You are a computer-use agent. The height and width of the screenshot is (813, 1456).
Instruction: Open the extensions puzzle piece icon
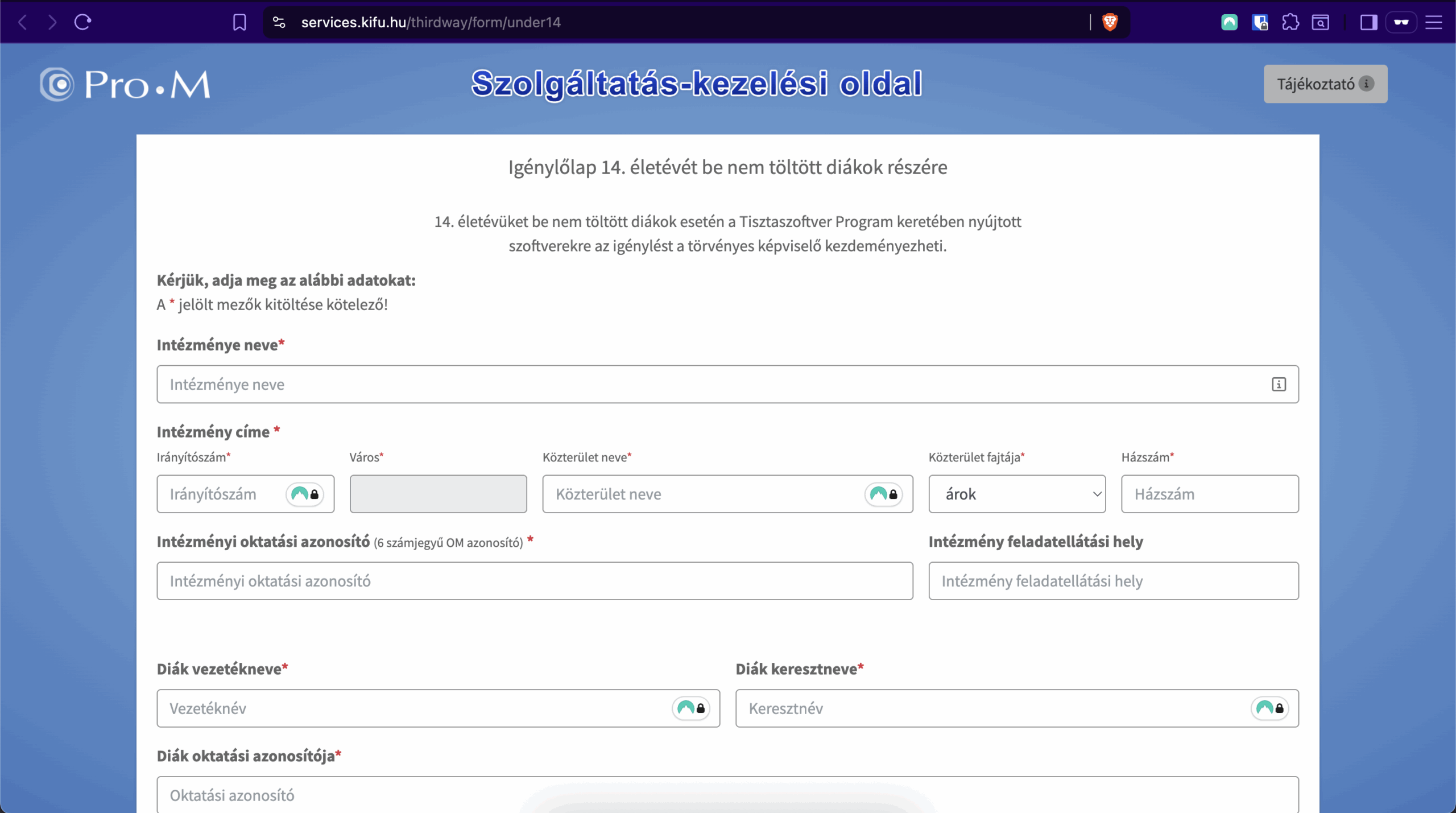[x=1290, y=22]
